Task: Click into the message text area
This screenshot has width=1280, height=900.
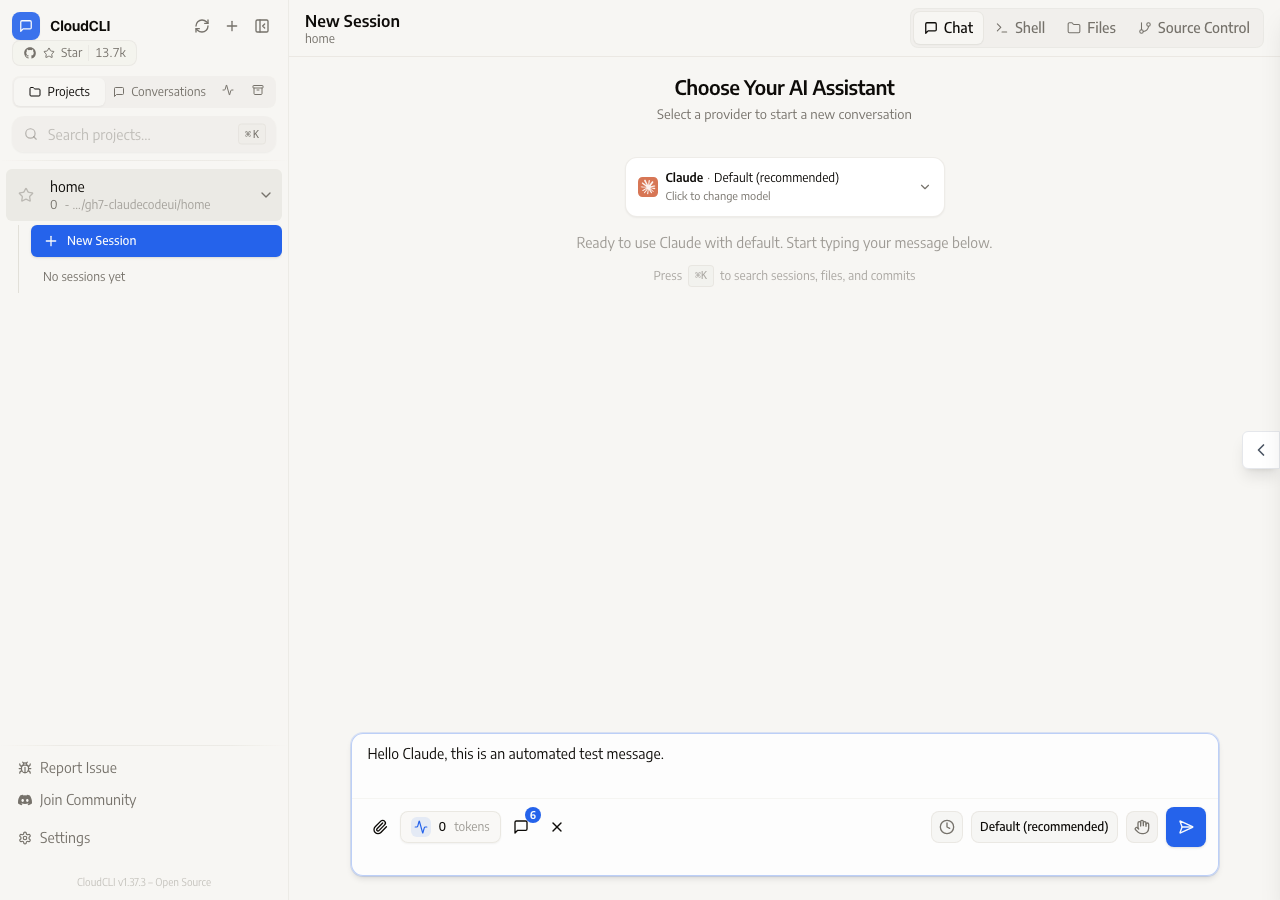Action: (x=785, y=766)
